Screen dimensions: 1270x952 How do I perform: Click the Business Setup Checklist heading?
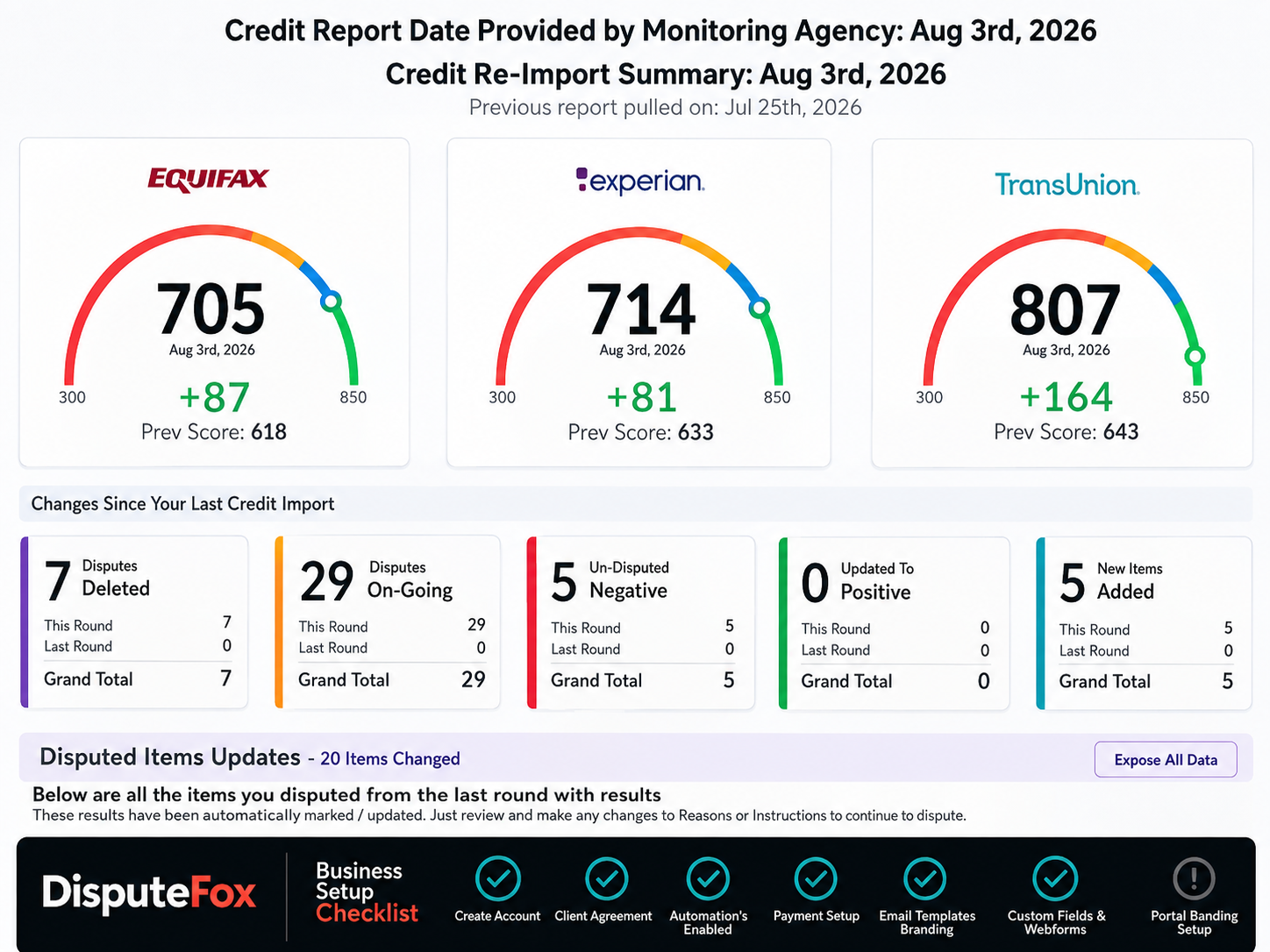tap(367, 892)
